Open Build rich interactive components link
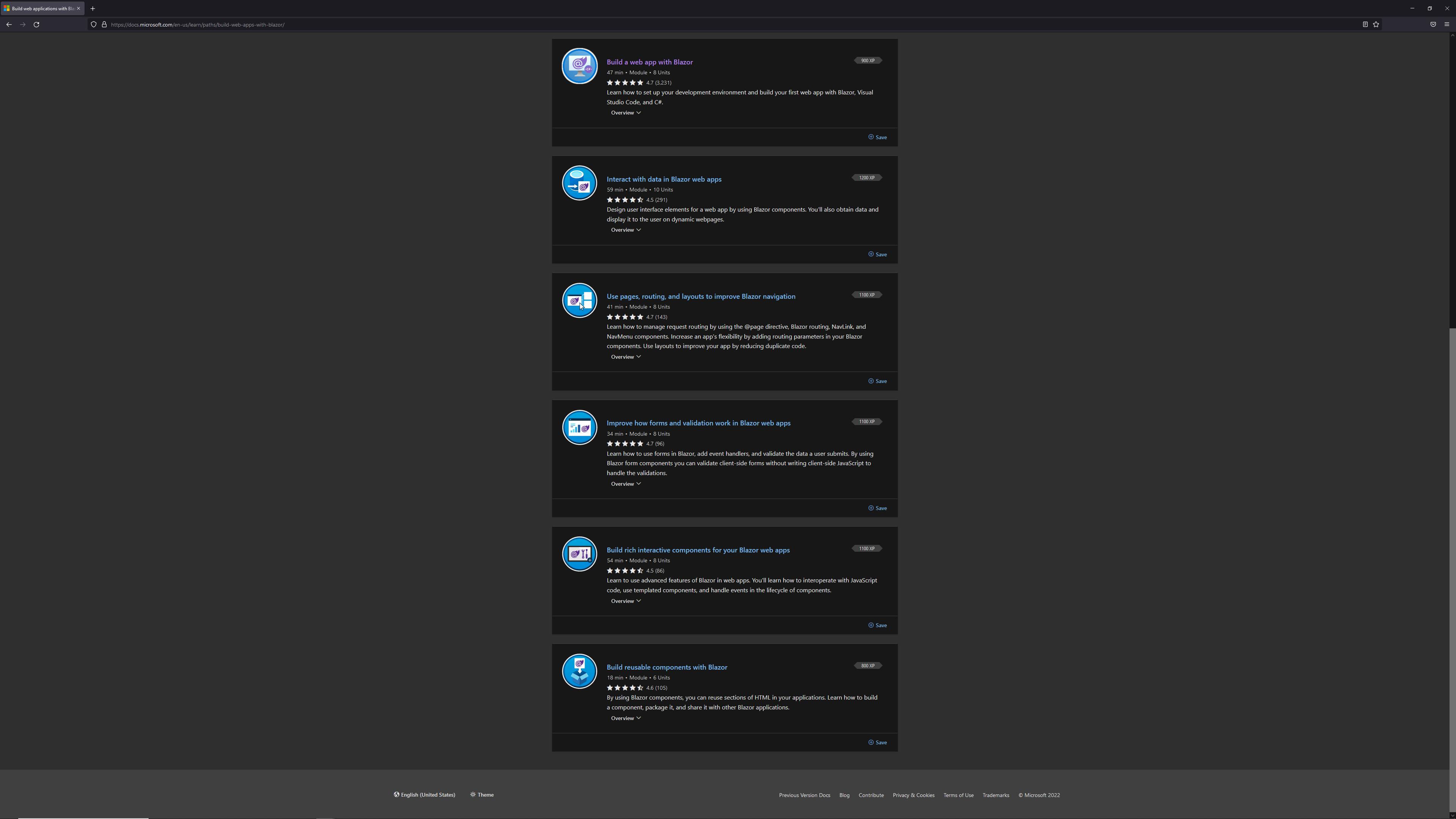The width and height of the screenshot is (1456, 819). tap(698, 550)
